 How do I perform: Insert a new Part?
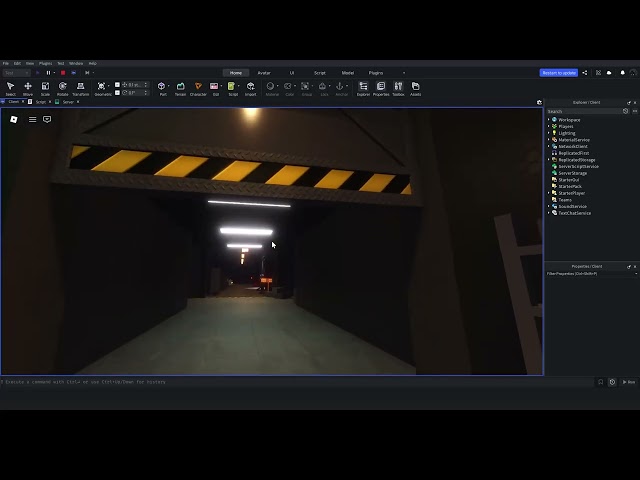click(x=162, y=89)
